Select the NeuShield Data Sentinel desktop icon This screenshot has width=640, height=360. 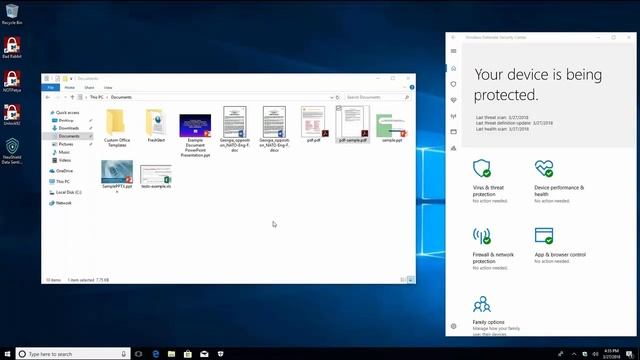coord(12,151)
